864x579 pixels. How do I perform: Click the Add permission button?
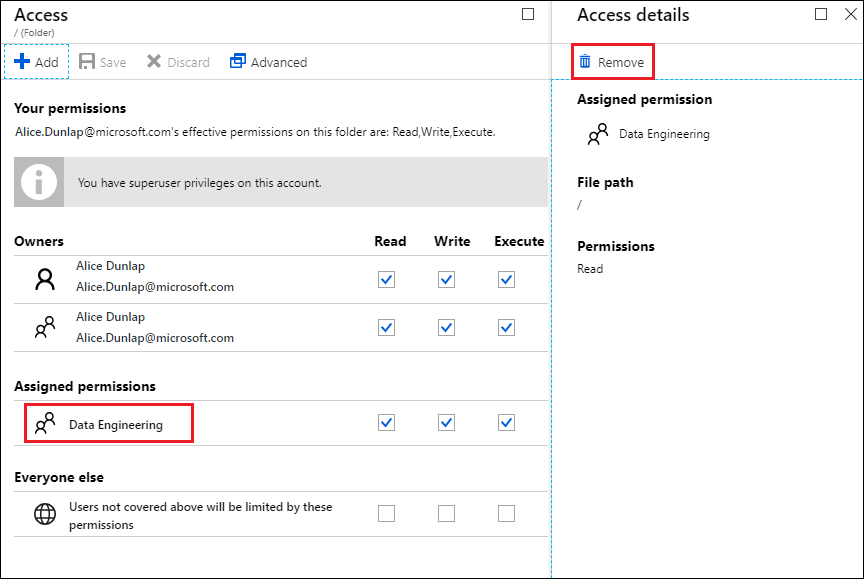click(36, 62)
